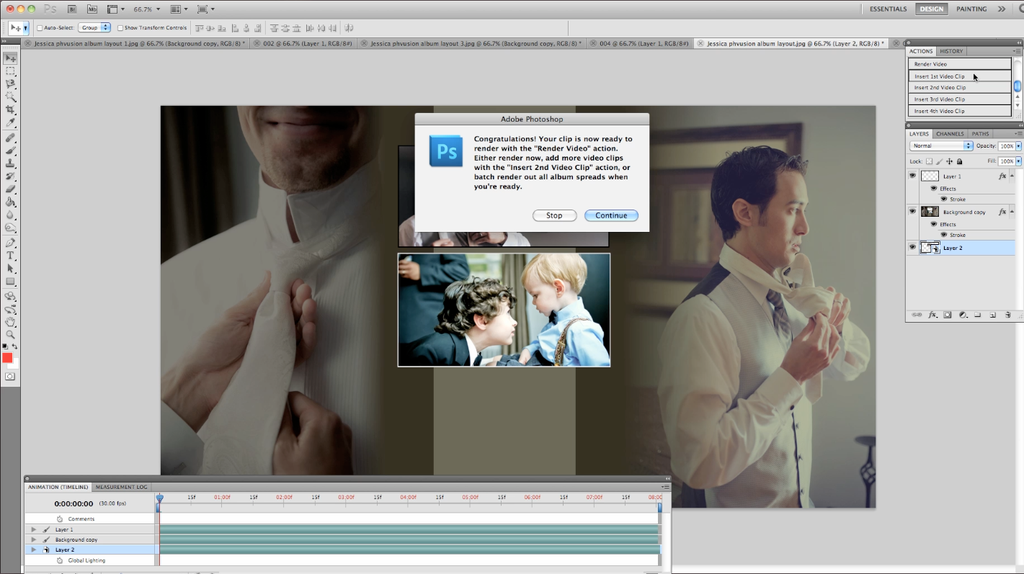This screenshot has height=574, width=1024.
Task: Select the Move tool in the toolbox
Action: tap(10, 58)
